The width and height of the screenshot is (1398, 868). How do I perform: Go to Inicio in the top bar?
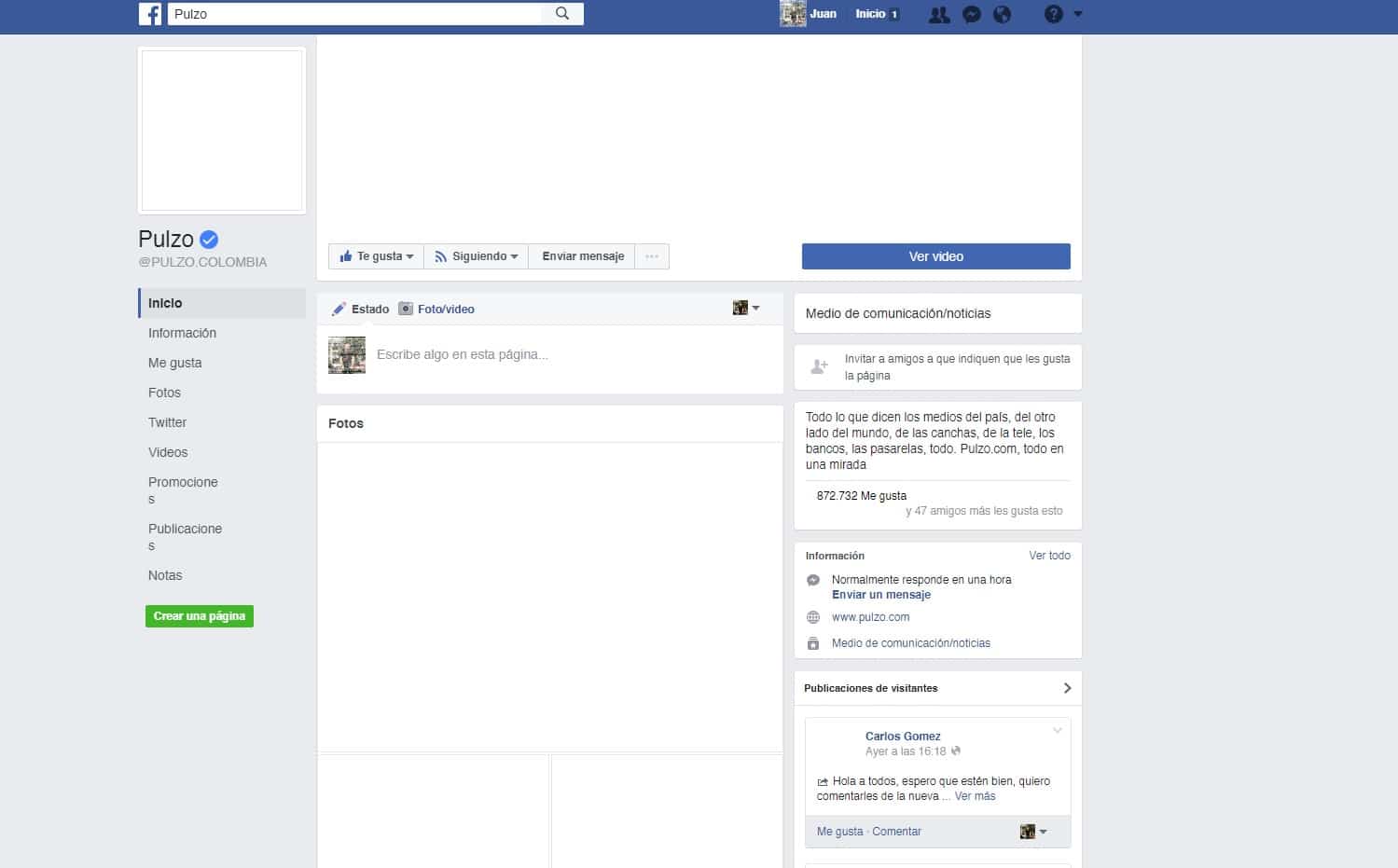click(870, 14)
